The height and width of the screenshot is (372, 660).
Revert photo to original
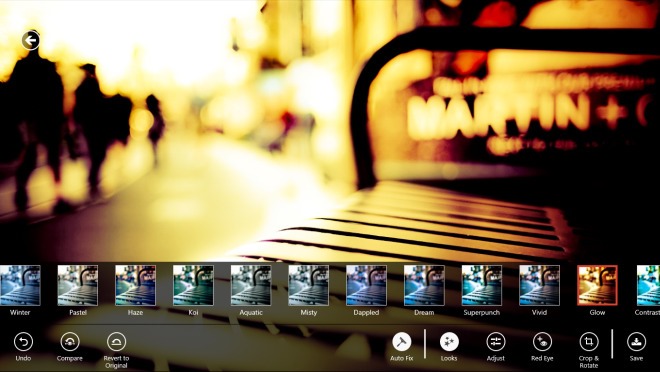coord(116,342)
